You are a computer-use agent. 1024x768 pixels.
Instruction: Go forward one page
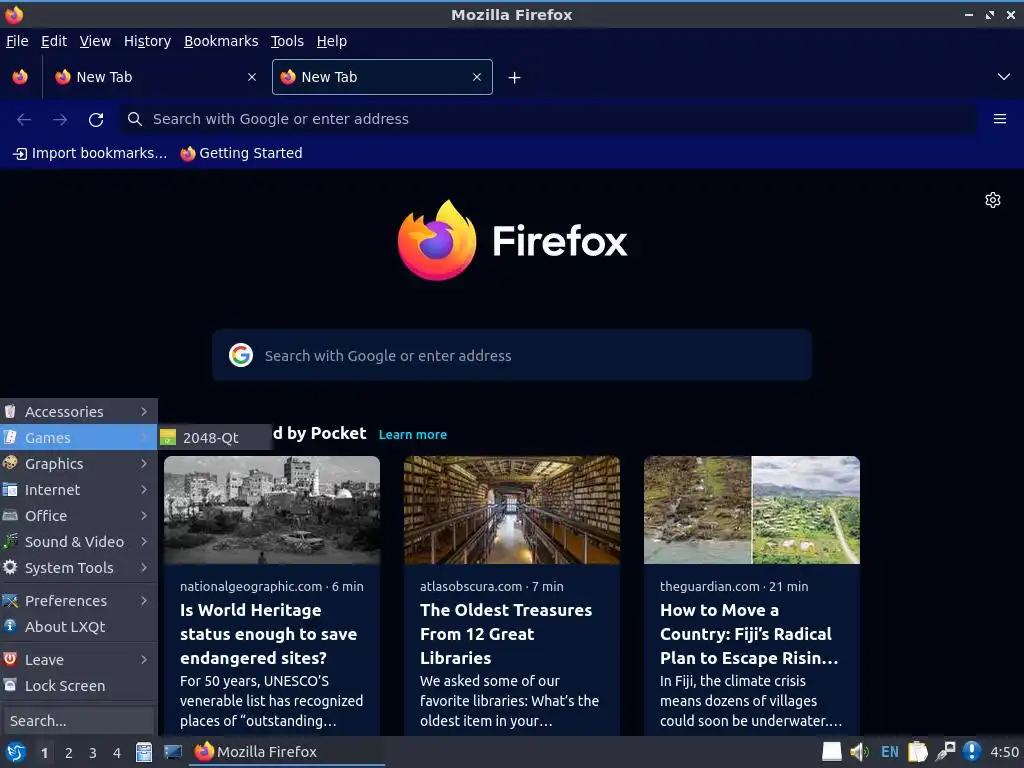[60, 120]
